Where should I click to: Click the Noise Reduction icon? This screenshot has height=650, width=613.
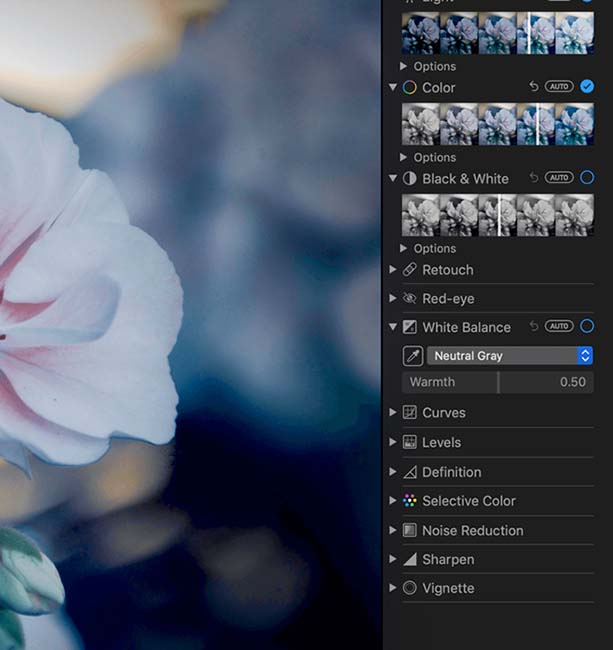(409, 530)
